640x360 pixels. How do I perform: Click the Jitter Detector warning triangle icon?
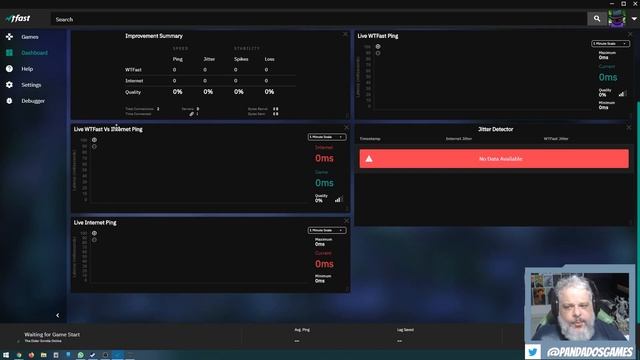click(369, 159)
